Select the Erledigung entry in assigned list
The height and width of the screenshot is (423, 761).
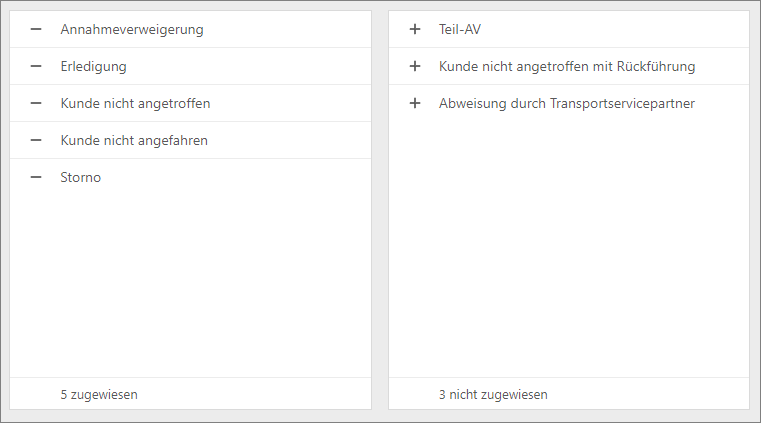tap(190, 66)
